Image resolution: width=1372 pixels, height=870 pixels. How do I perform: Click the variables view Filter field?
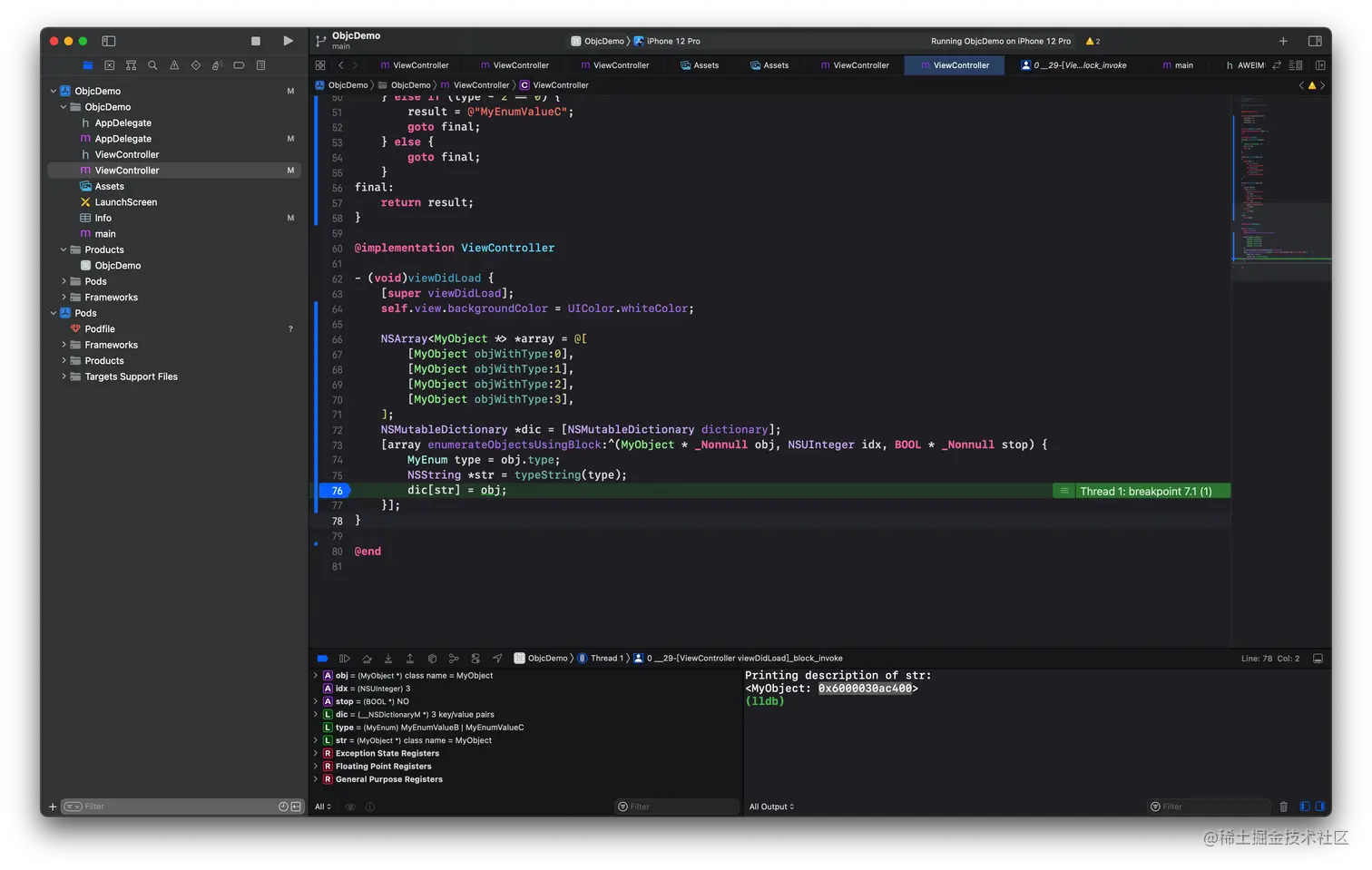(677, 806)
